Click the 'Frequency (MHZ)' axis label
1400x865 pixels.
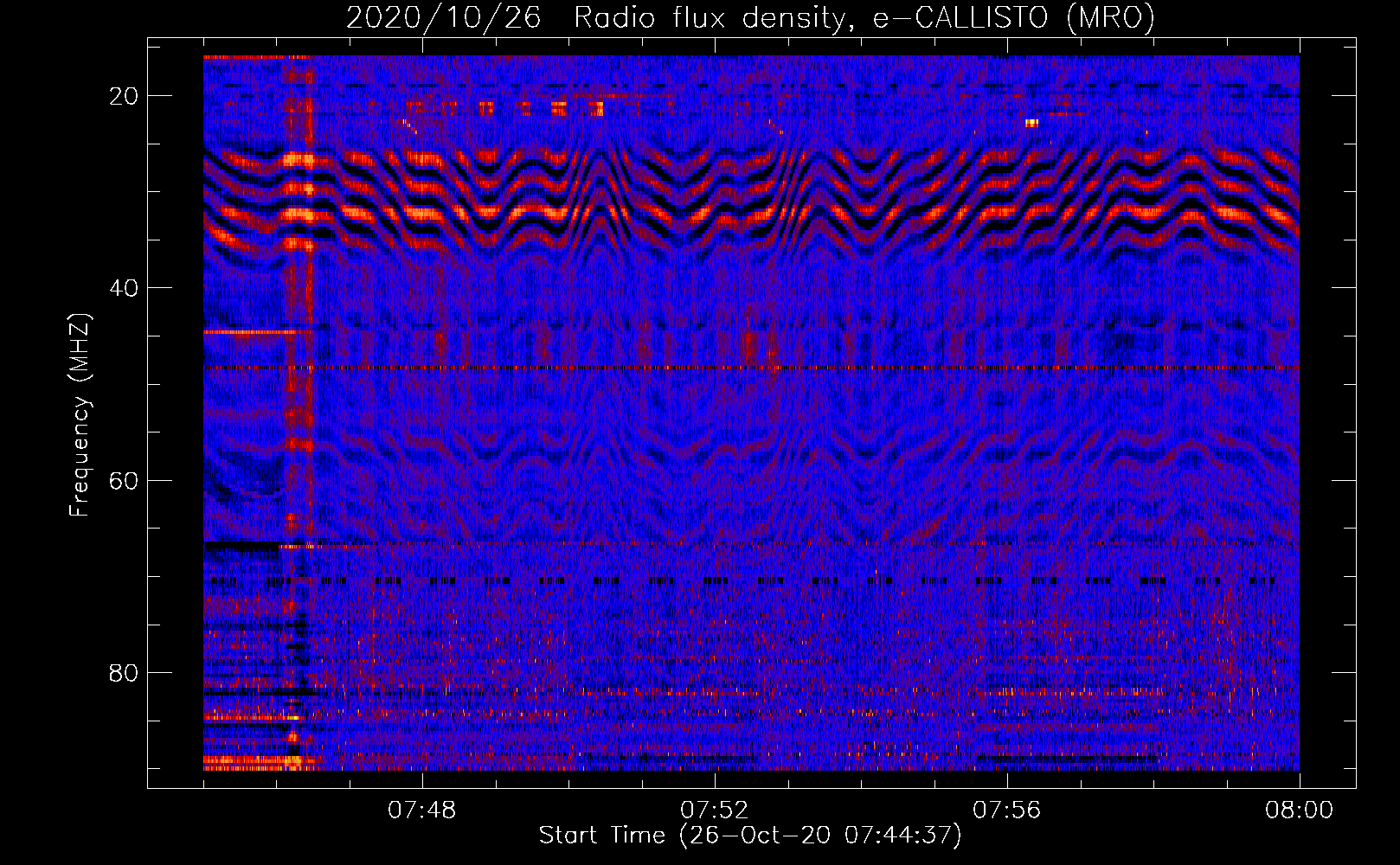pos(80,415)
